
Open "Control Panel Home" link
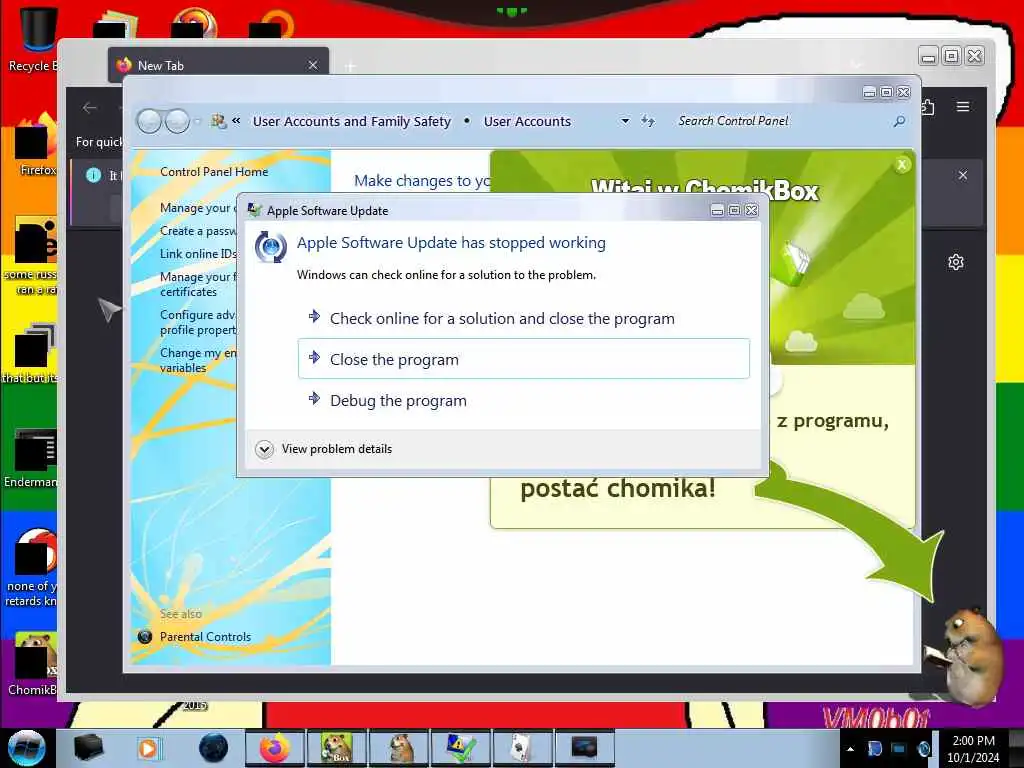pos(214,172)
